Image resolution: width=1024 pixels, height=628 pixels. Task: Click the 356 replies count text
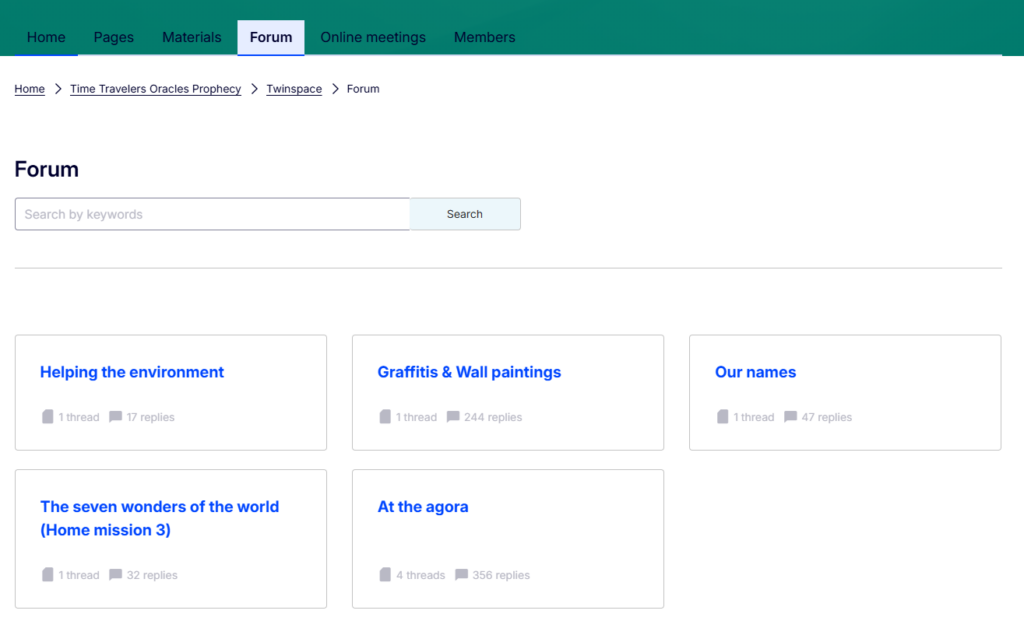point(501,575)
